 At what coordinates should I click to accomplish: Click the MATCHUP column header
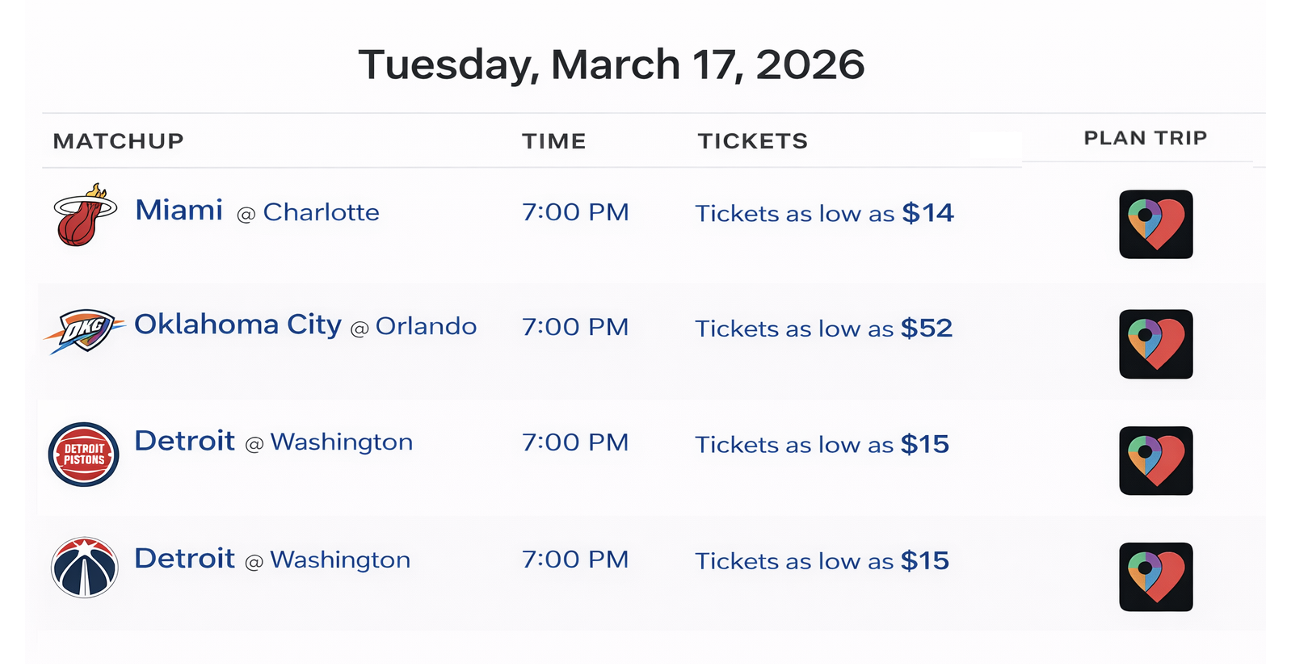[118, 141]
